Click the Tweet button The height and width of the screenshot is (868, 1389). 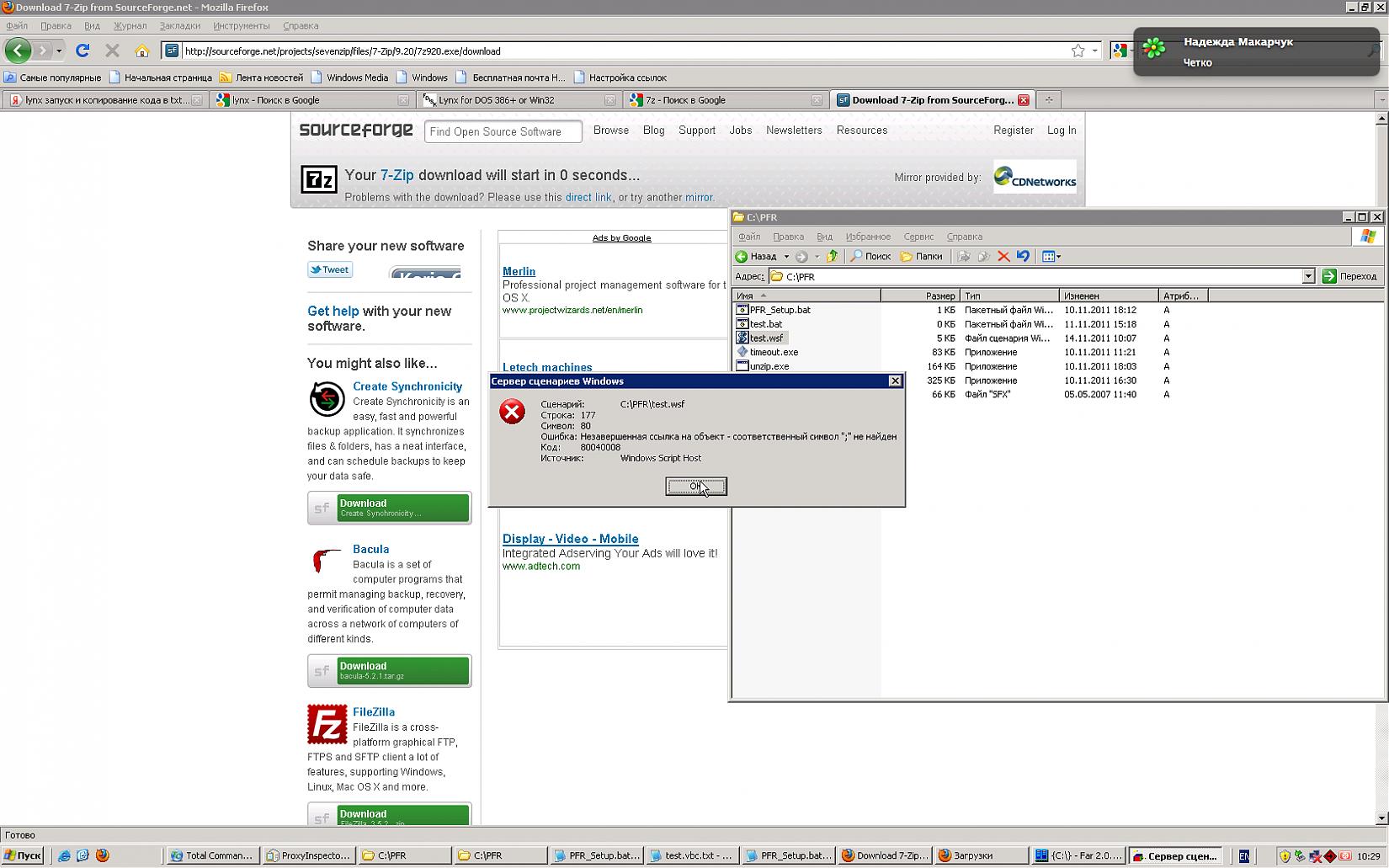click(x=330, y=269)
